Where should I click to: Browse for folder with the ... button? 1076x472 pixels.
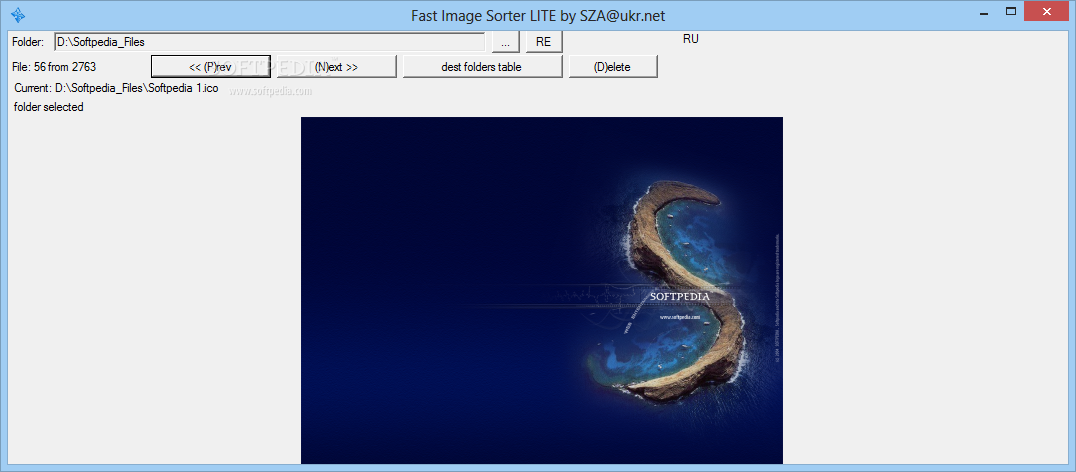point(506,41)
